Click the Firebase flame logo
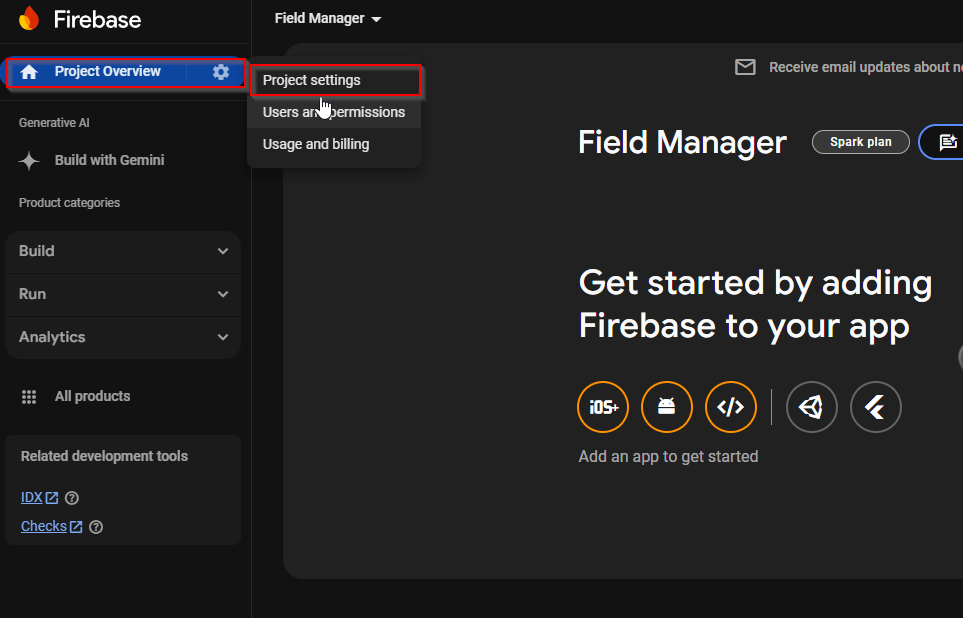Screen dimensions: 963x618 coord(29,18)
